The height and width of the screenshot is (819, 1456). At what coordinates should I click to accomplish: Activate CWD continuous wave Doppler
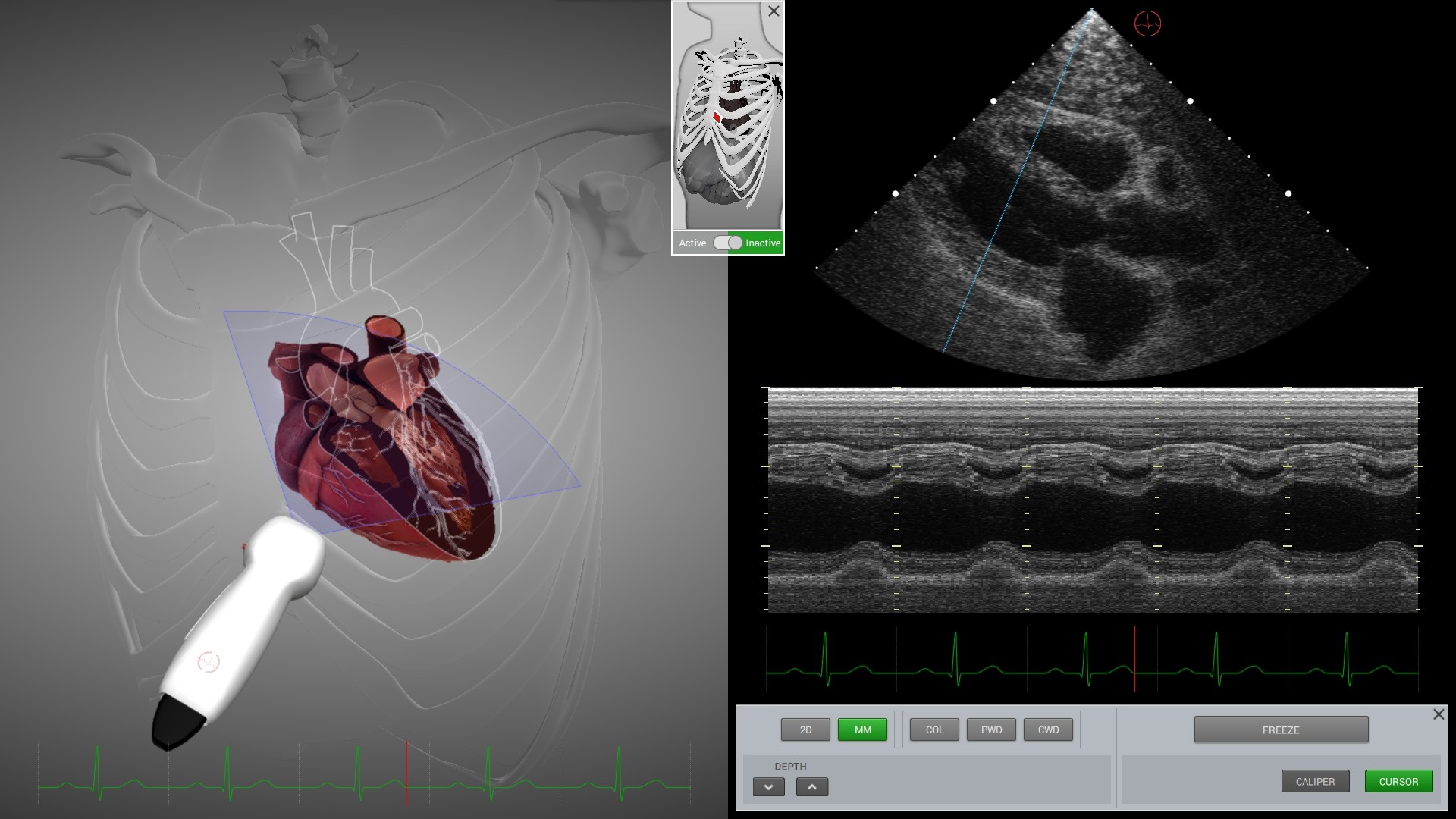pos(1048,730)
